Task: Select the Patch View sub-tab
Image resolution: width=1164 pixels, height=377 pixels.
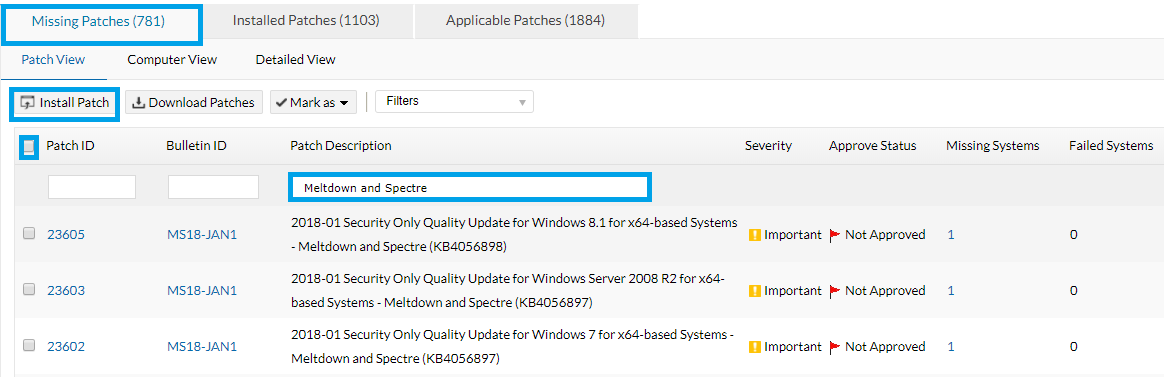Action: pos(53,59)
